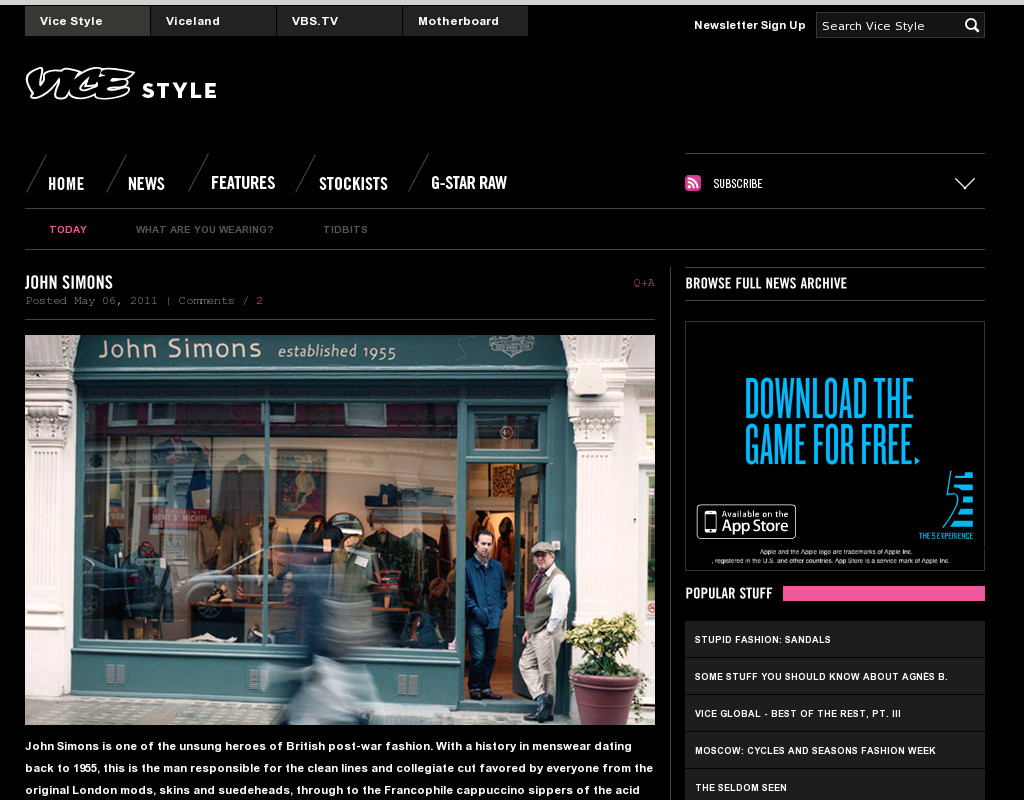Open the Motherboard top tab
This screenshot has height=800, width=1024.
point(465,21)
